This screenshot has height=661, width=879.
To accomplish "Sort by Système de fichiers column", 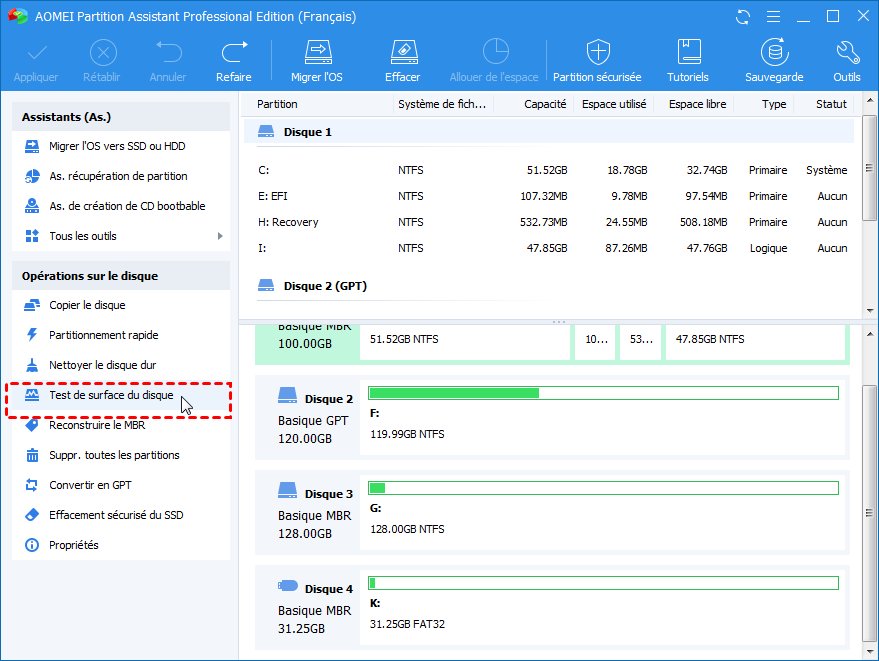I will click(x=442, y=104).
